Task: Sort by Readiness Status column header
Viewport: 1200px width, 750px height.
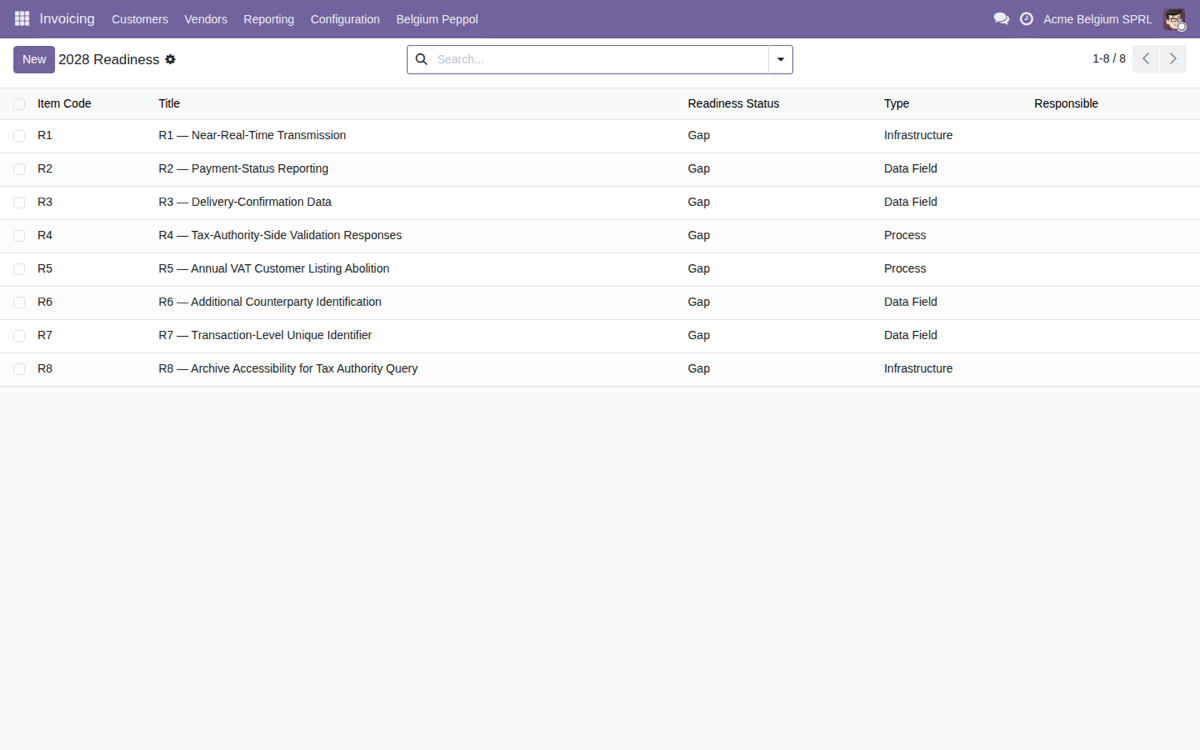Action: pos(733,104)
